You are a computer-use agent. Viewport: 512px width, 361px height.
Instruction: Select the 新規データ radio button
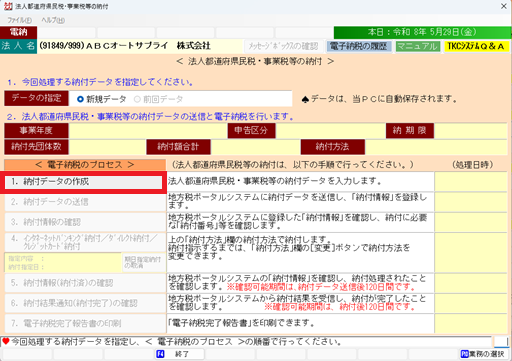(x=101, y=99)
